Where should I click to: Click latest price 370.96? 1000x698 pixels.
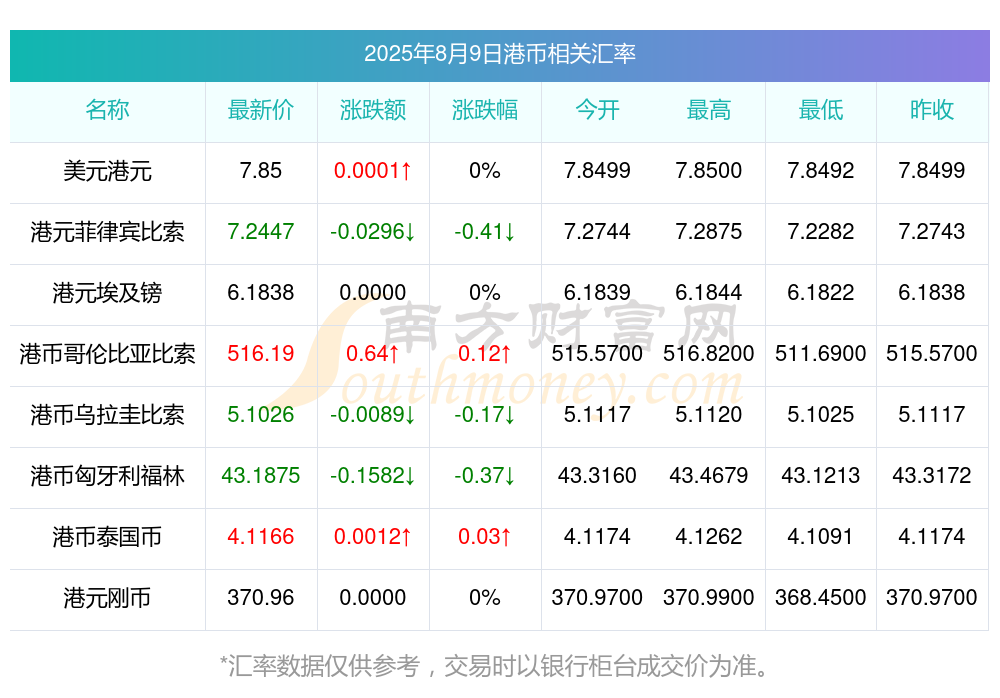pos(261,597)
